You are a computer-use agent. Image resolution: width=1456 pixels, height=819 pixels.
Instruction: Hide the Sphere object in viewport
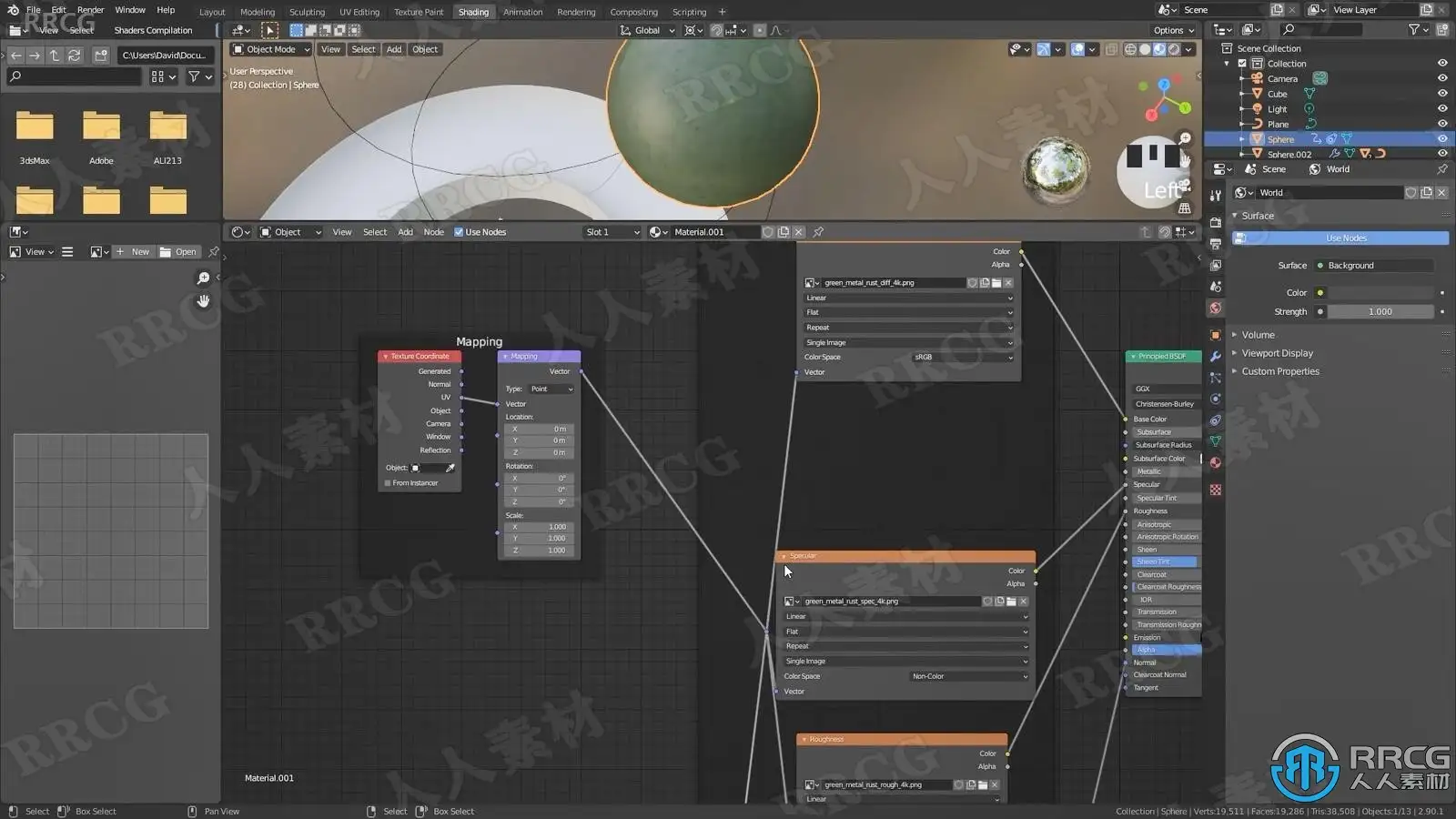(1442, 139)
